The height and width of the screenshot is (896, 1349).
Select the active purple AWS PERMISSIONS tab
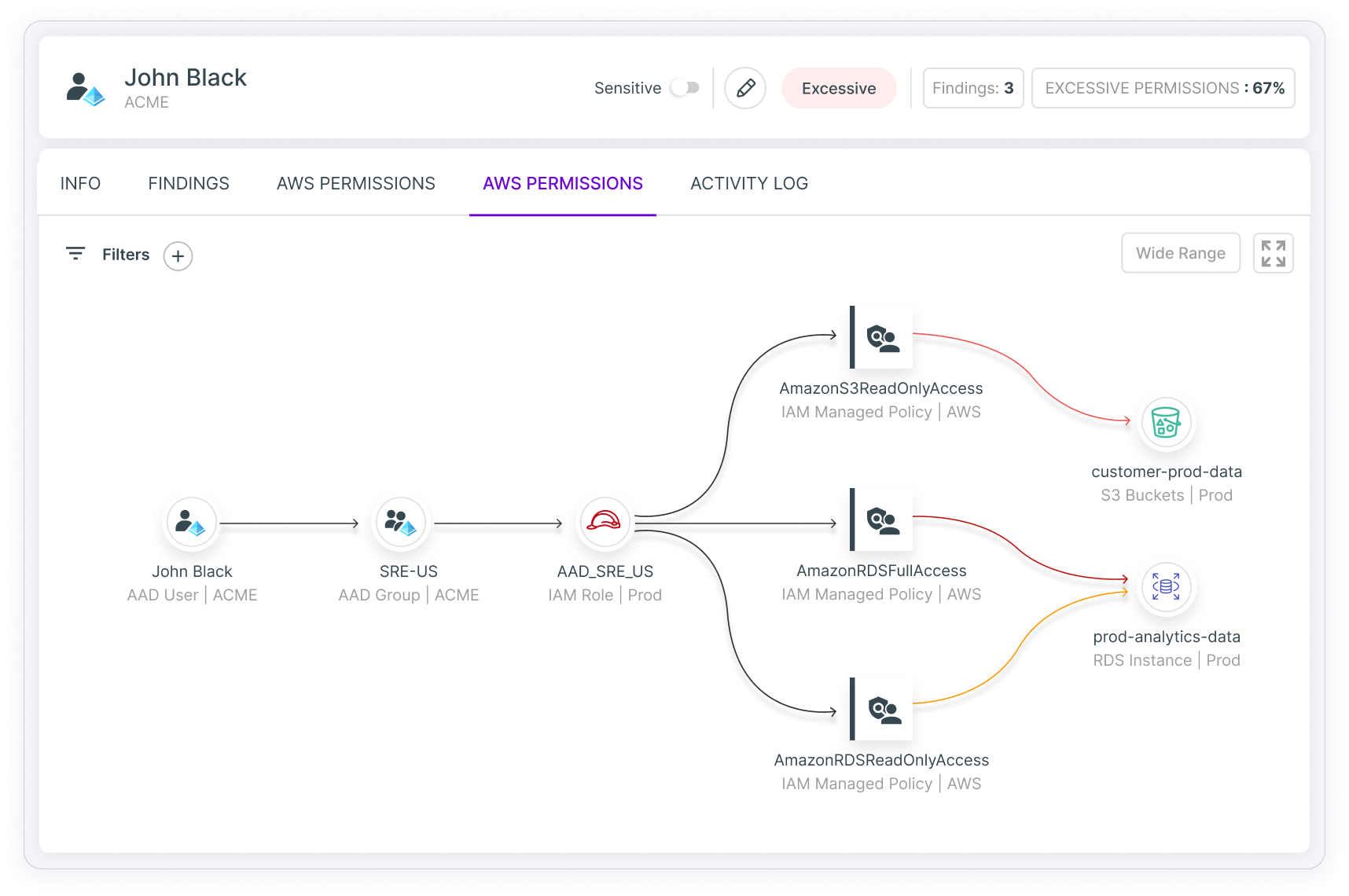(563, 183)
